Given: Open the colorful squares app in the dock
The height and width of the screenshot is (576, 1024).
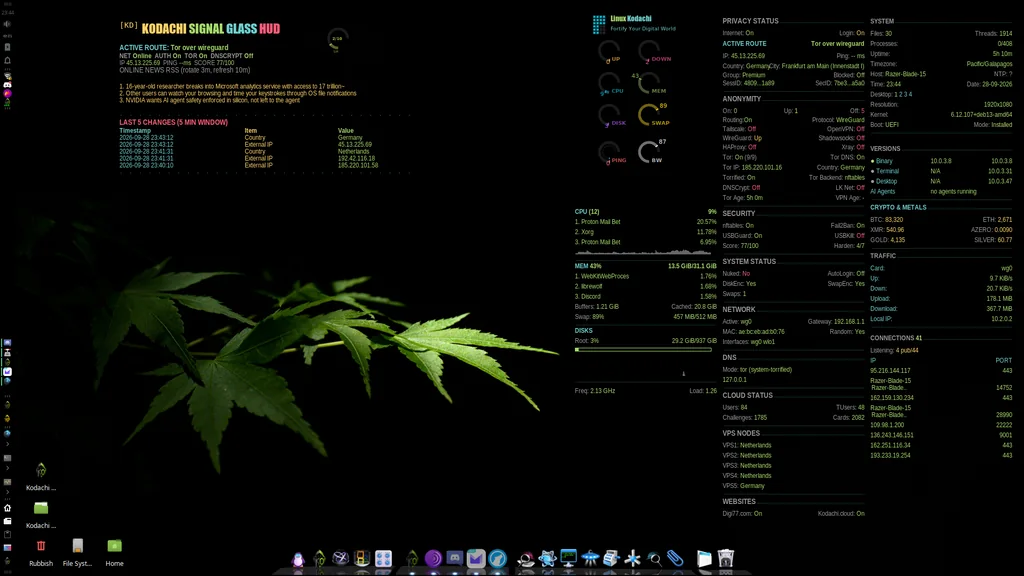Looking at the screenshot, I should pyautogui.click(x=362, y=558).
